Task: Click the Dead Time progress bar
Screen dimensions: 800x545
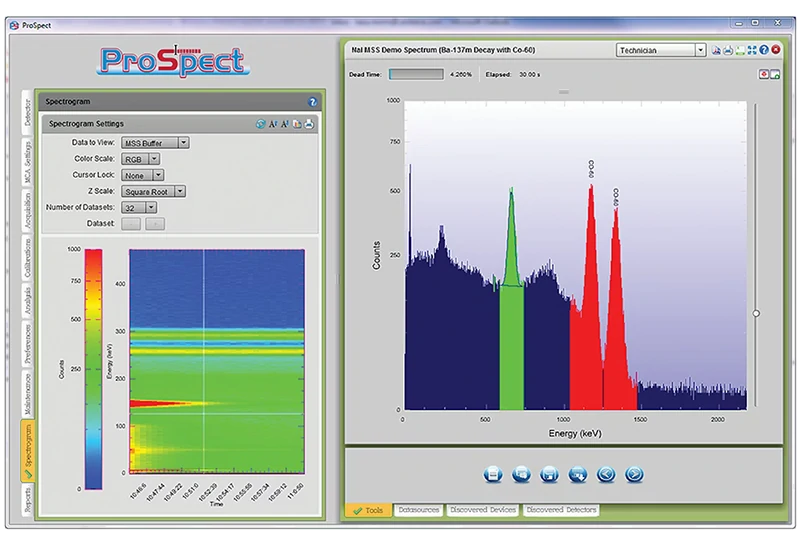Action: 416,75
